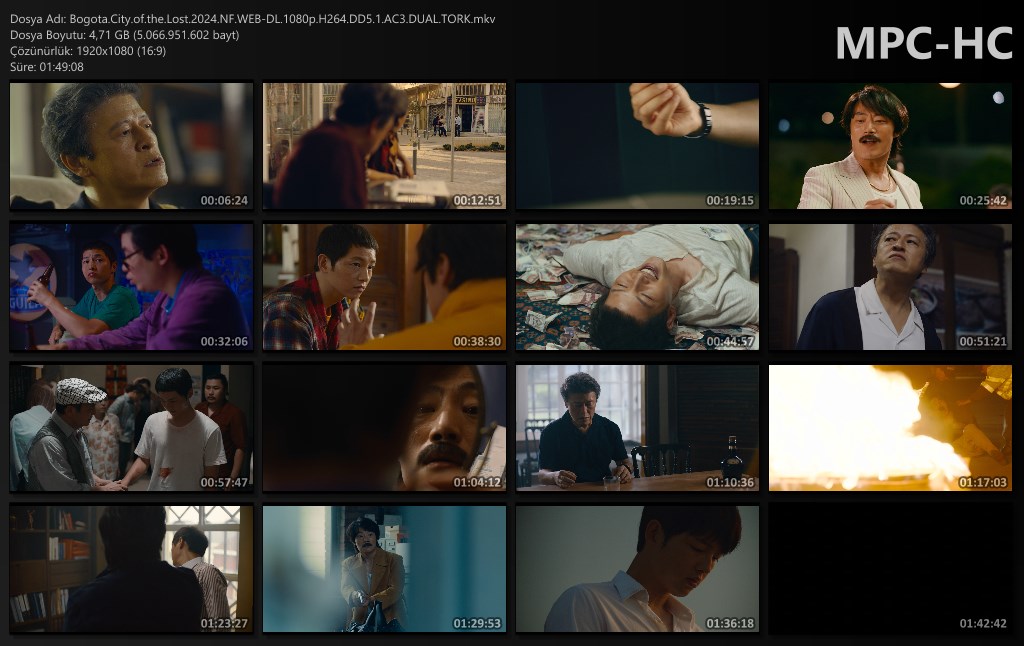The image size is (1024, 646).
Task: Select the black thumbnail stamped 01:42:42
Action: click(890, 569)
